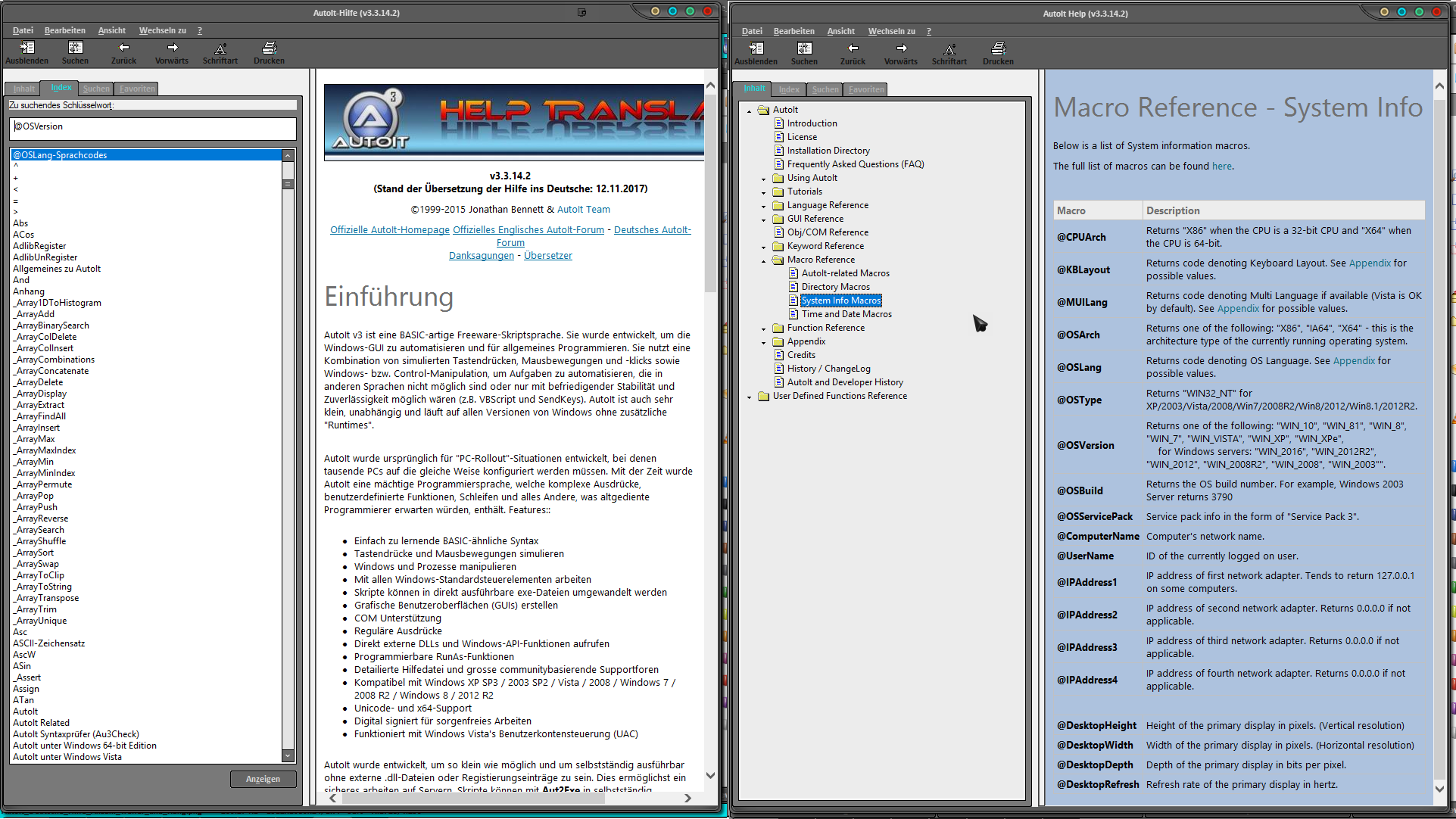
Task: Expand the Using AutoIt tree node
Action: click(763, 179)
